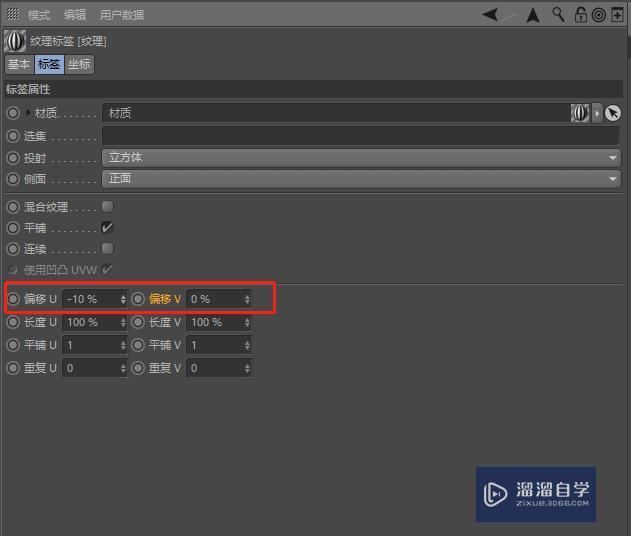Click the 偏移 V stepper arrows
The image size is (631, 536).
point(247,299)
